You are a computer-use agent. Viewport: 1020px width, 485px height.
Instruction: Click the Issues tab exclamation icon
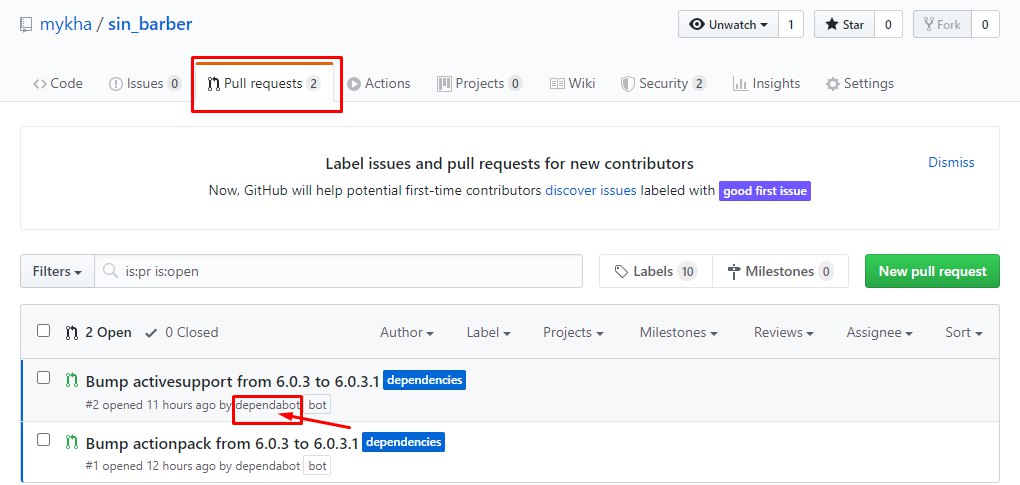click(x=116, y=84)
